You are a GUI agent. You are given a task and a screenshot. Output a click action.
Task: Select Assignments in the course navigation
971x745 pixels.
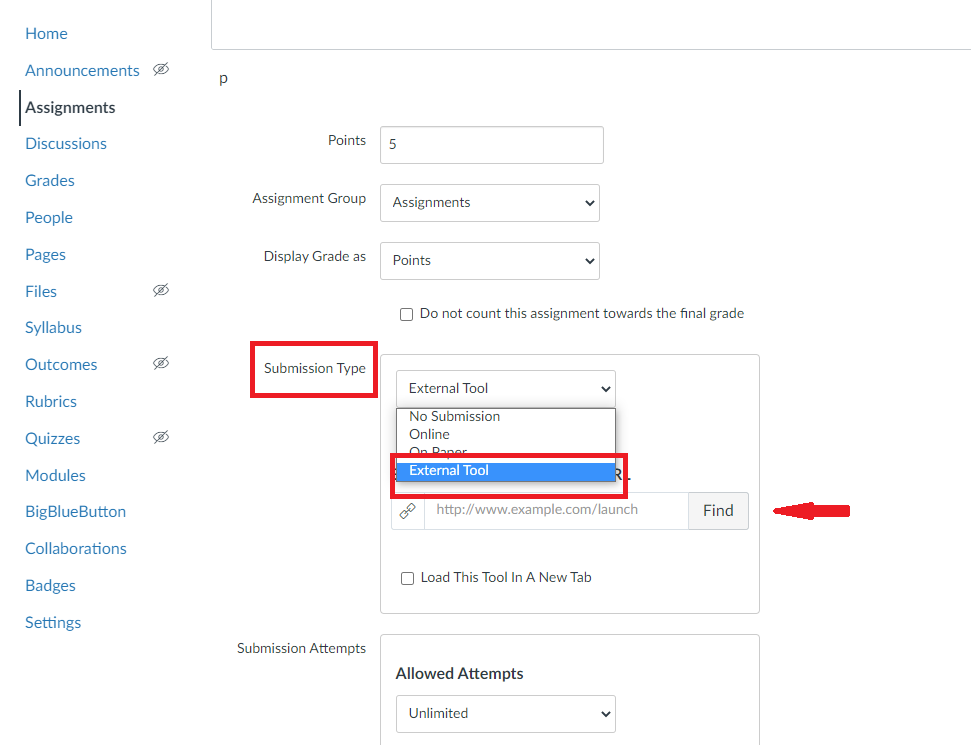coord(70,108)
